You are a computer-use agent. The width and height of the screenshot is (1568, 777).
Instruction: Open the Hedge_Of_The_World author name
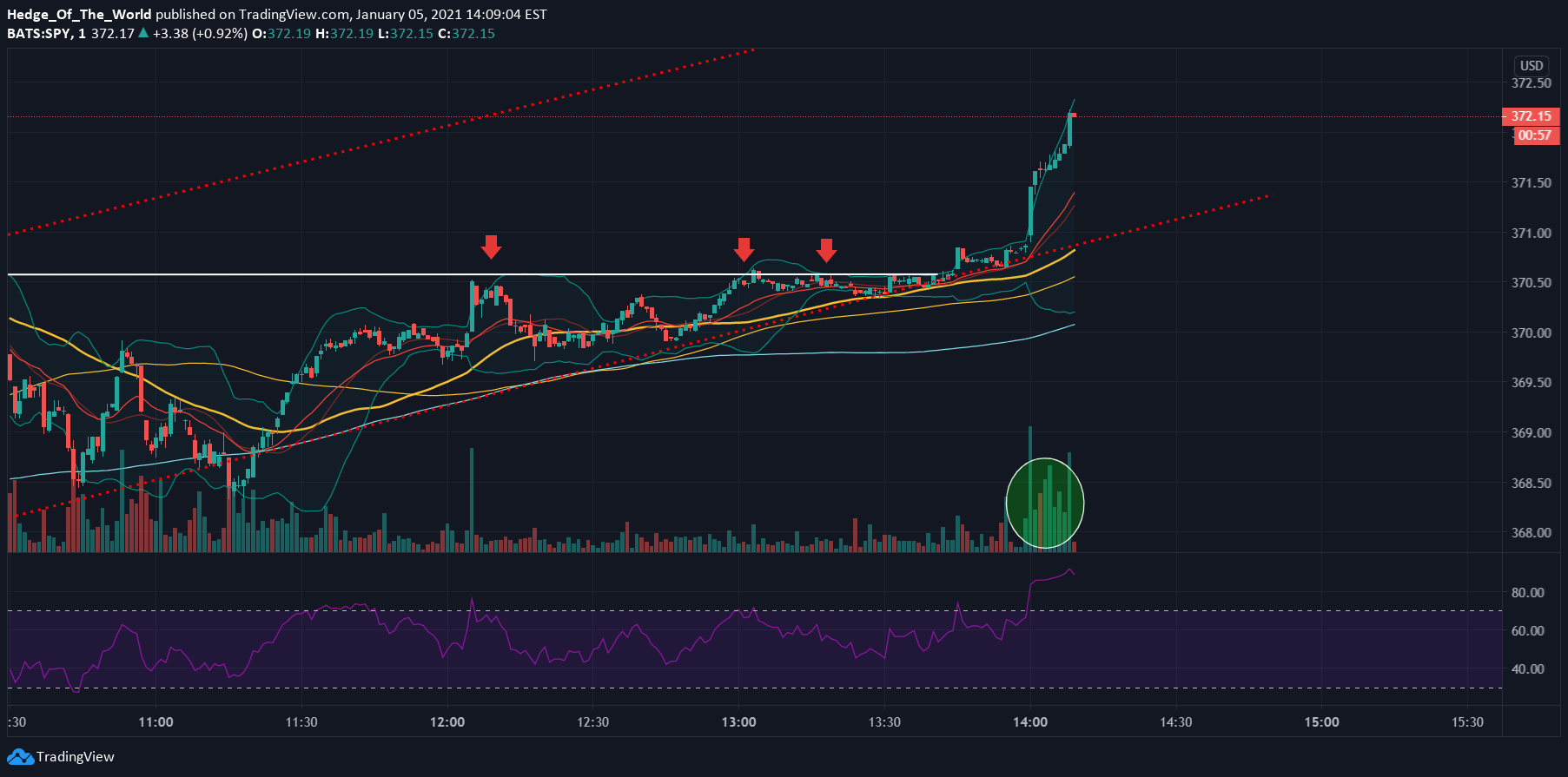(x=79, y=14)
